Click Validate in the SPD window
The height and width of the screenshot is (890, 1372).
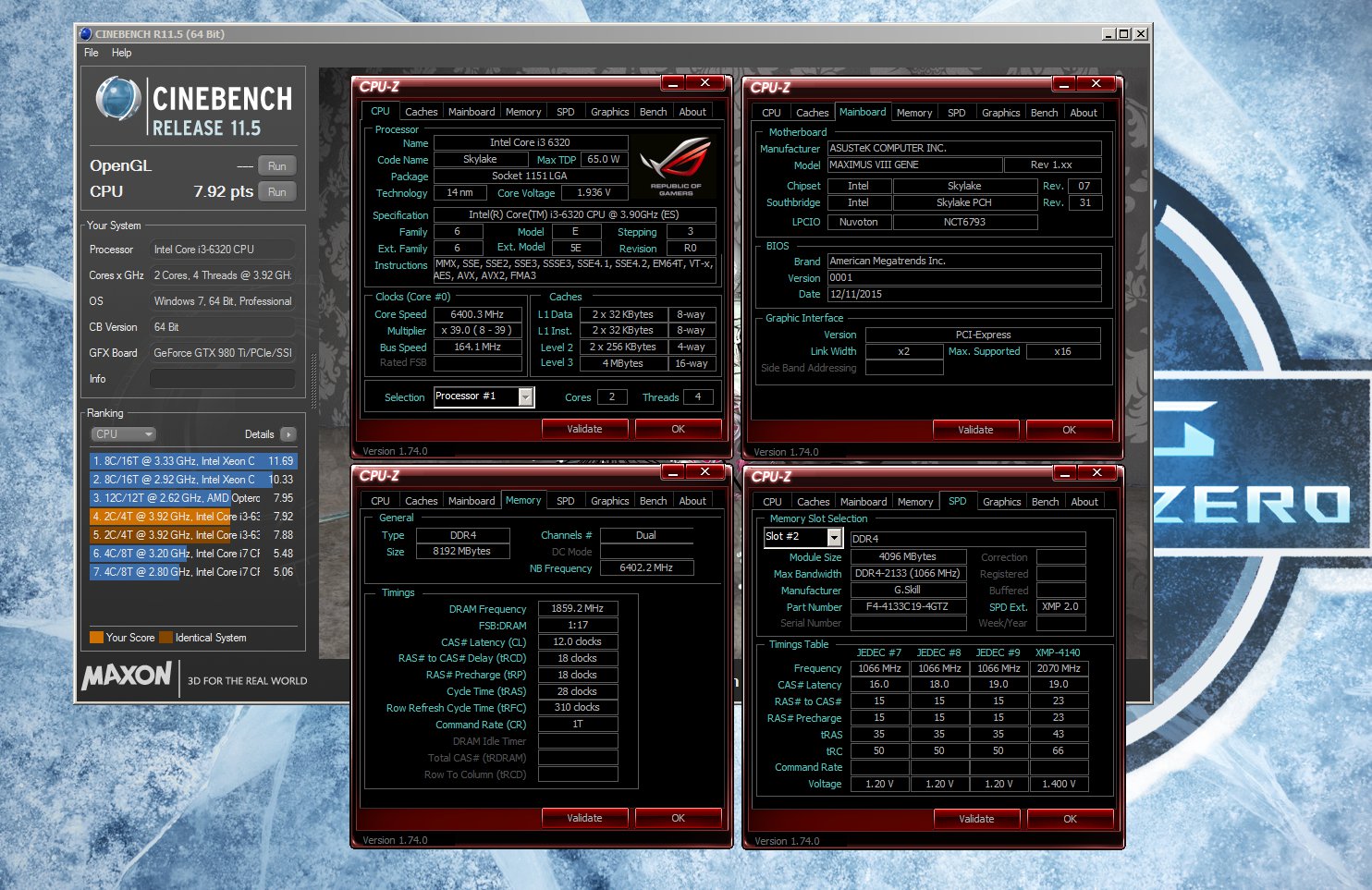coord(976,819)
